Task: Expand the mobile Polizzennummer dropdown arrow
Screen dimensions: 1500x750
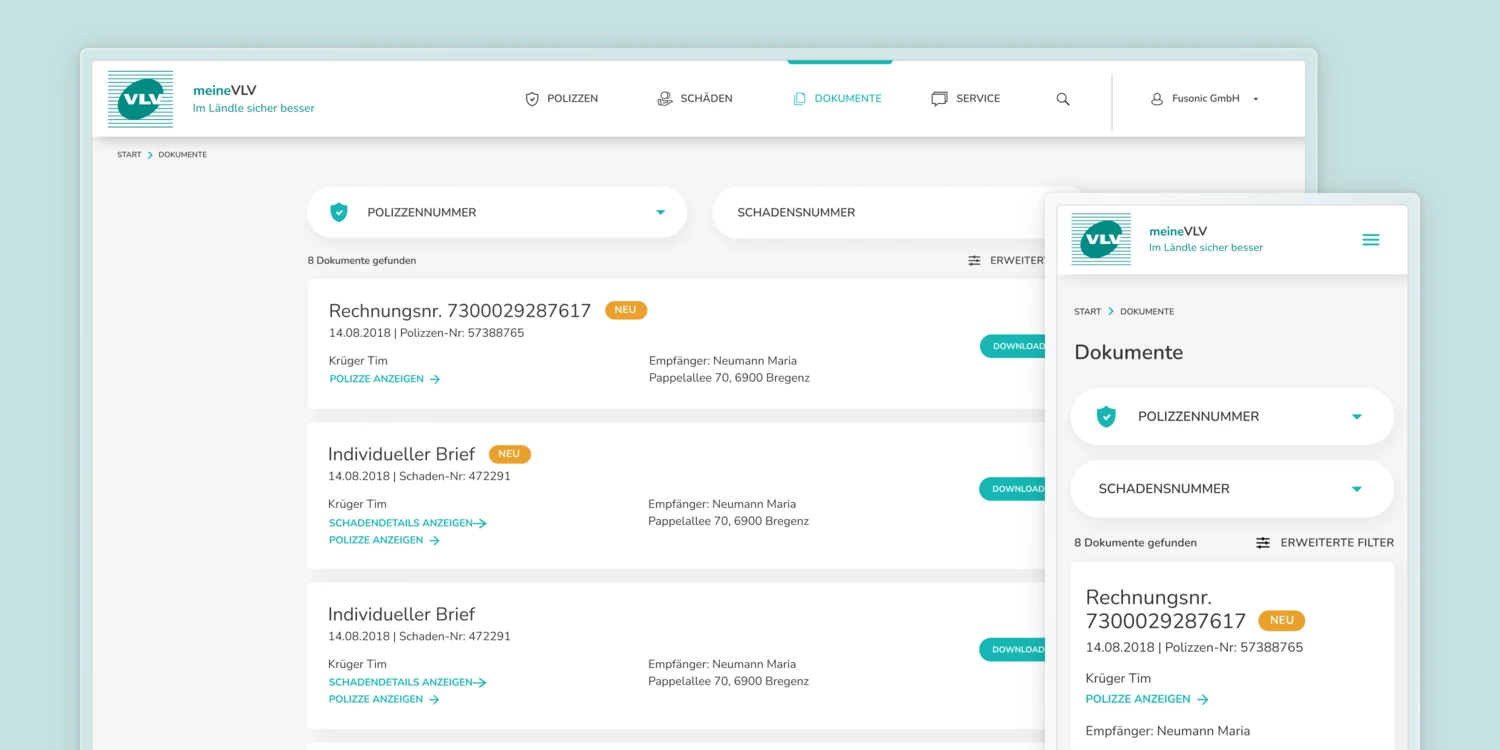Action: click(x=1357, y=417)
